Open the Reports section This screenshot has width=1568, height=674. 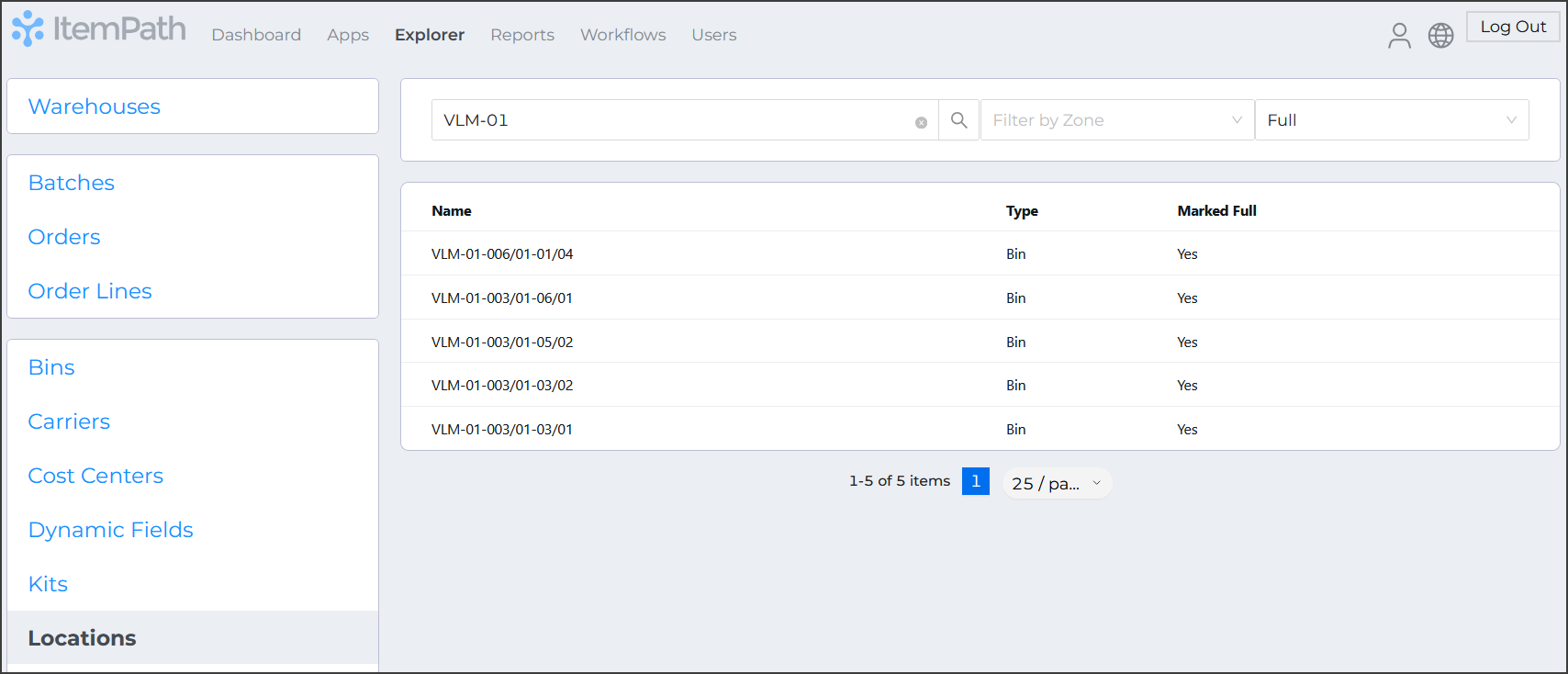pyautogui.click(x=522, y=35)
